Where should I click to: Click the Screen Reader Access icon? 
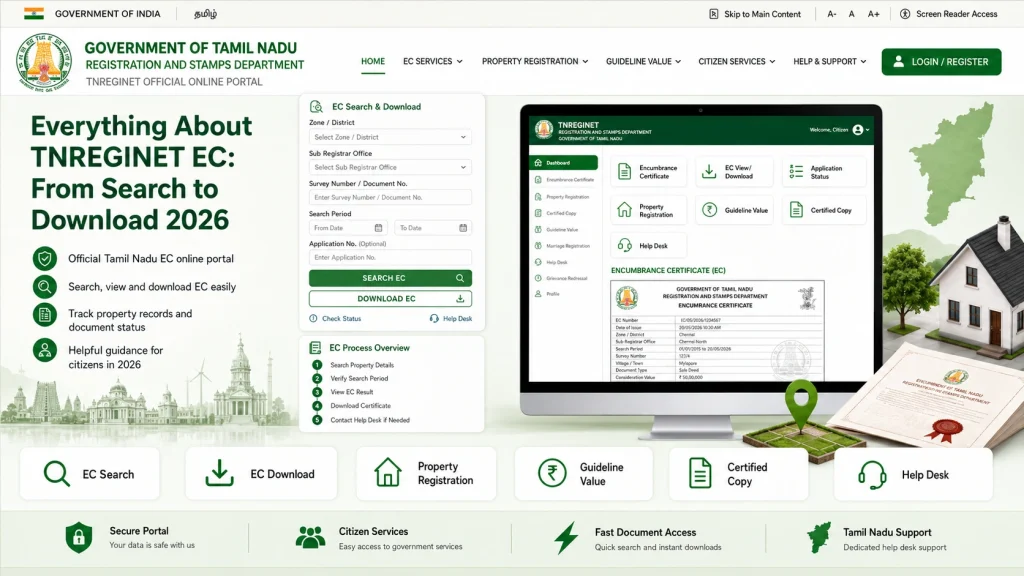pos(905,14)
